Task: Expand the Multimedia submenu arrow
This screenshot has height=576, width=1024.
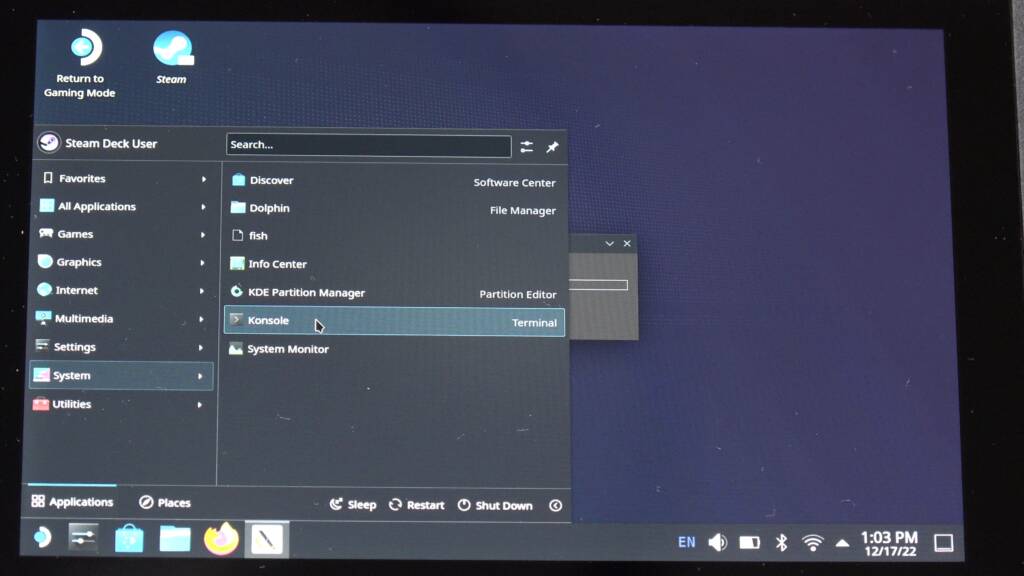Action: pyautogui.click(x=201, y=319)
